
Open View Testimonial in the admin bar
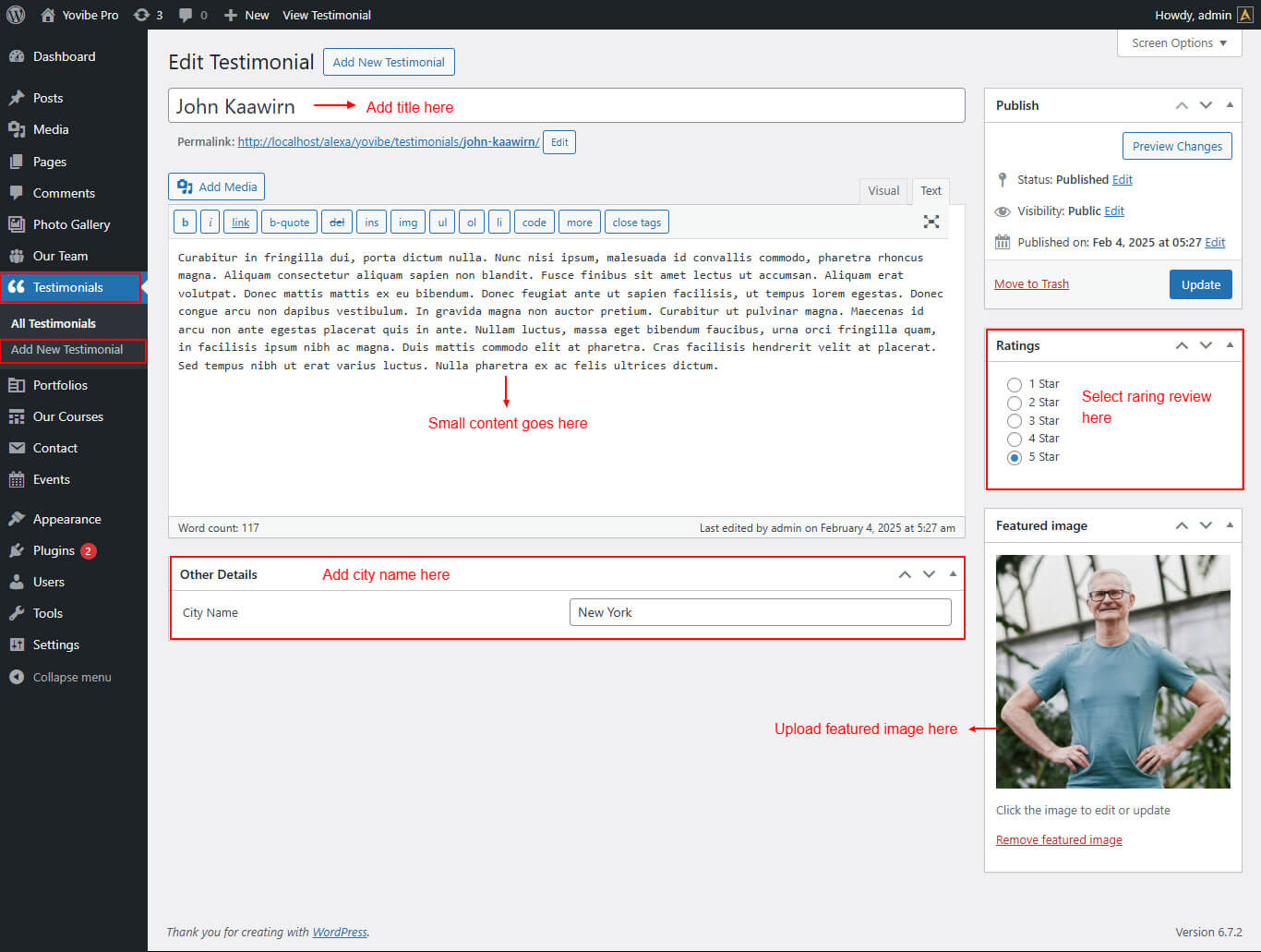click(x=327, y=15)
